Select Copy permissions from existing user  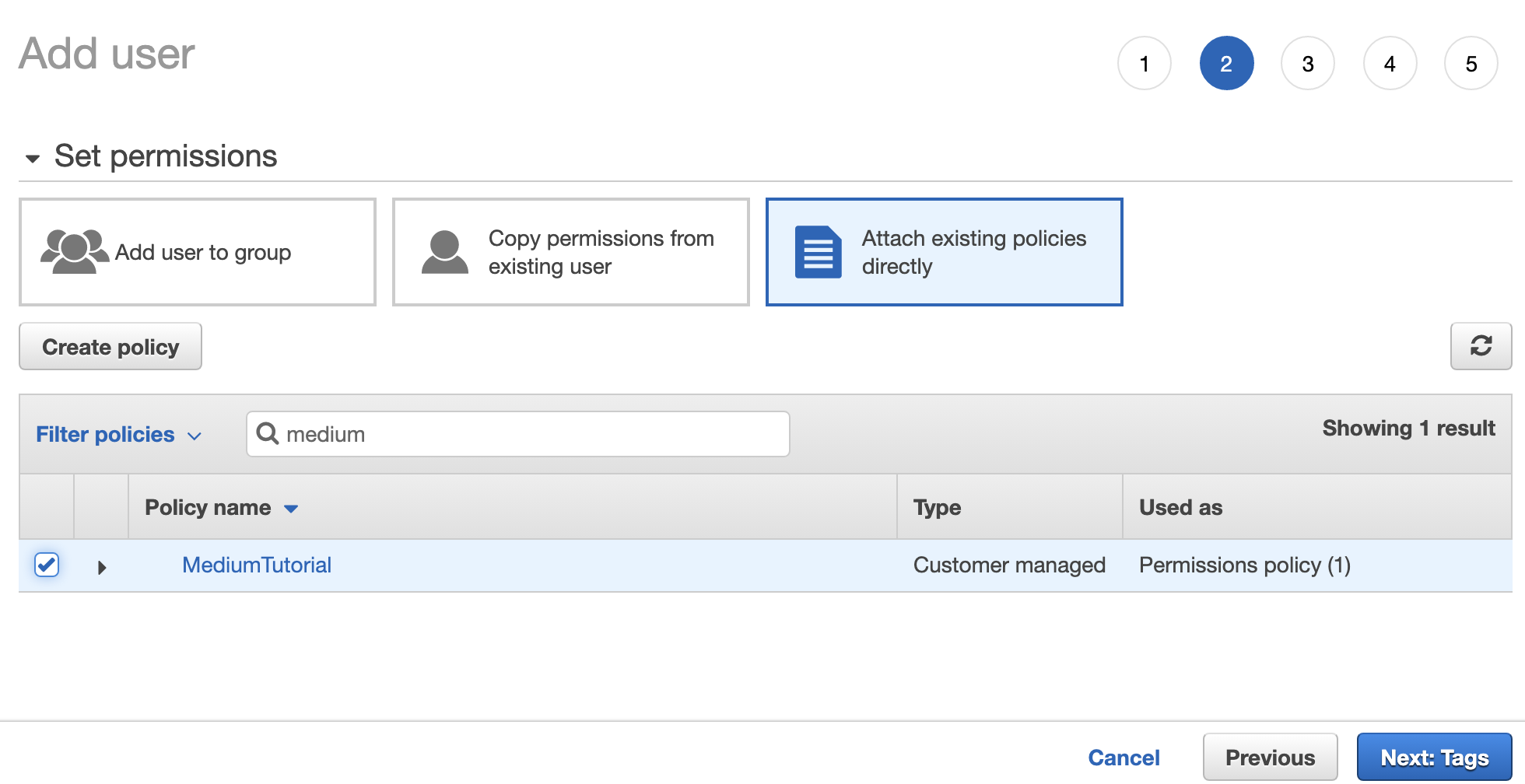[571, 252]
